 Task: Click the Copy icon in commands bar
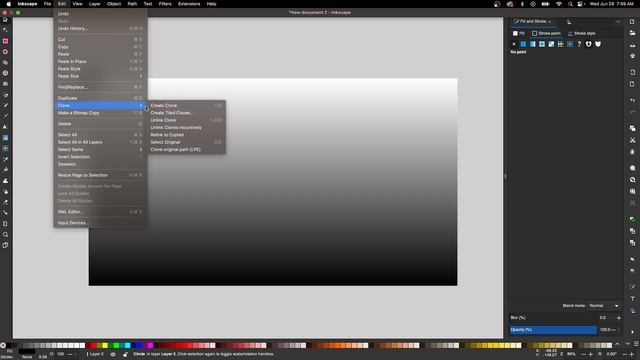point(632,128)
